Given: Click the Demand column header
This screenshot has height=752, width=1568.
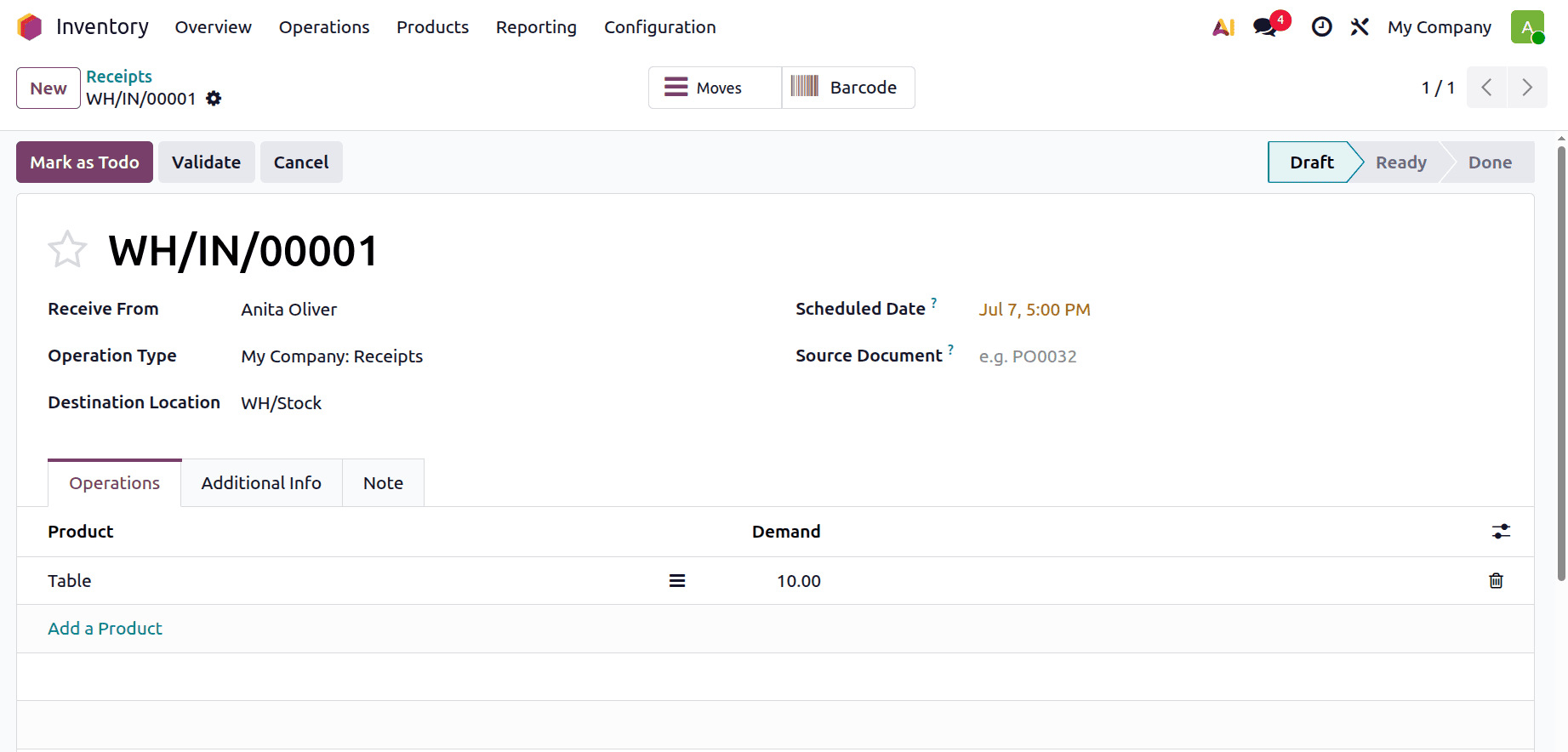Looking at the screenshot, I should coord(786,532).
